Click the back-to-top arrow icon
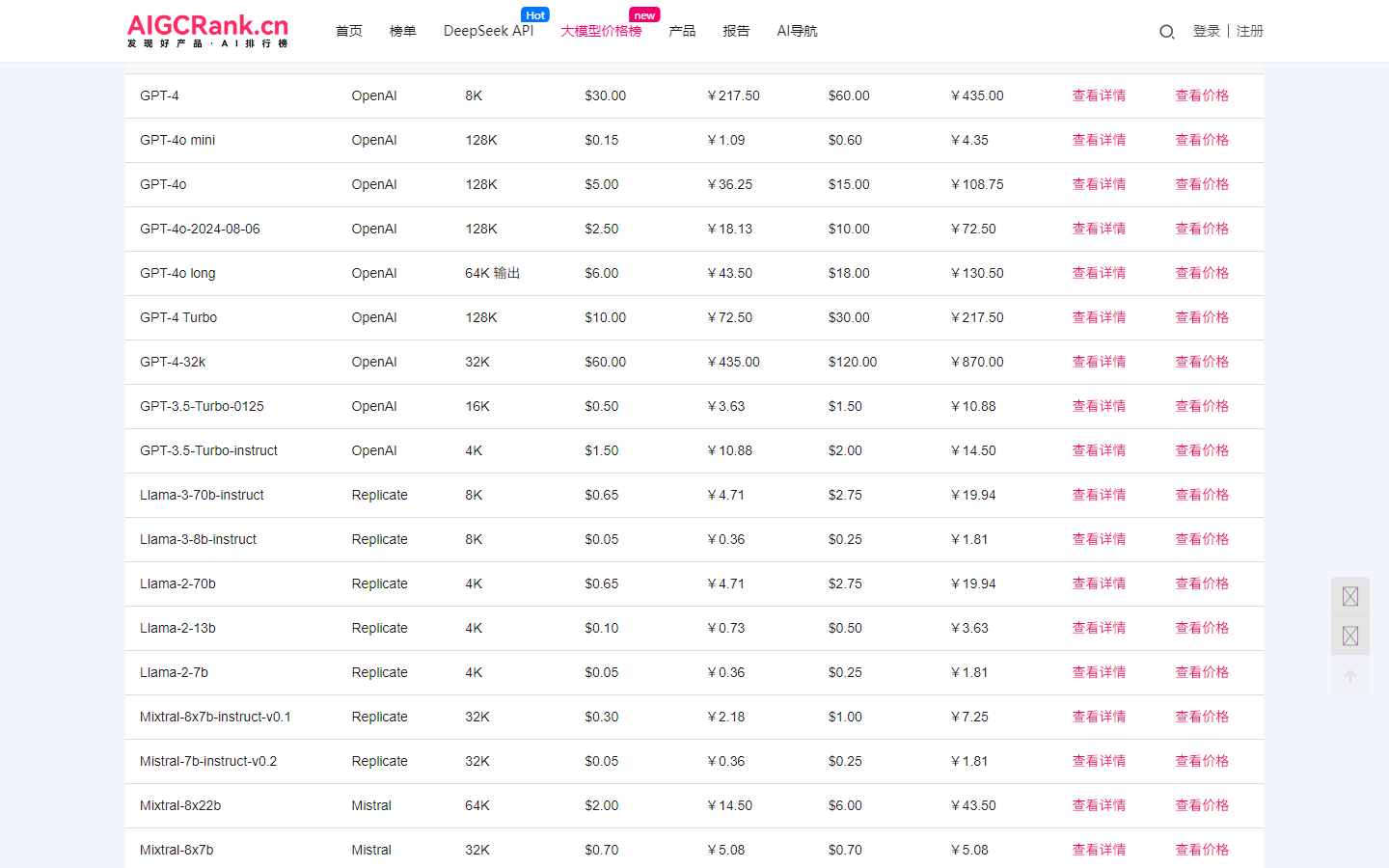1389x868 pixels. click(x=1350, y=676)
